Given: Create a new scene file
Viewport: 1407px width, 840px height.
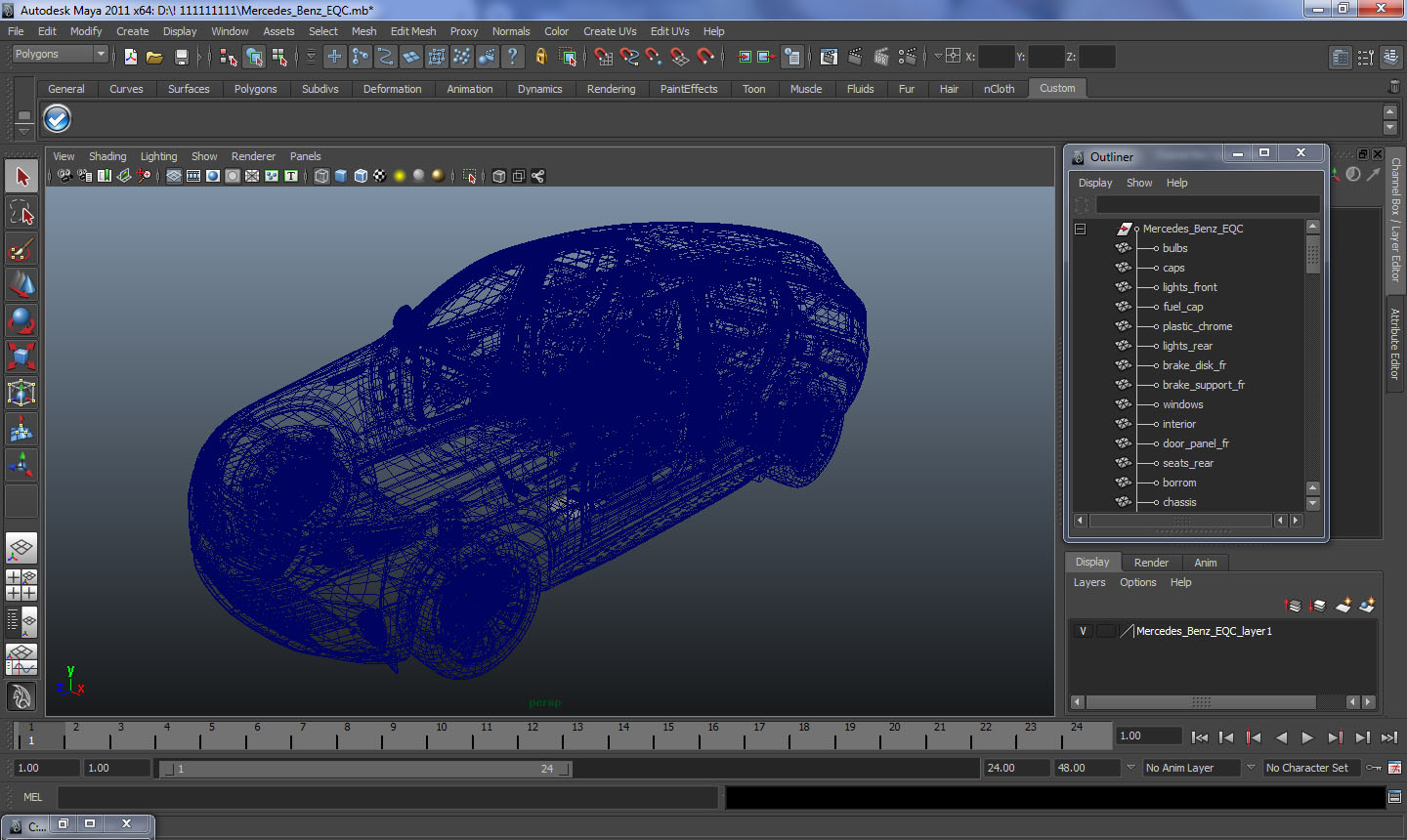Looking at the screenshot, I should 130,58.
